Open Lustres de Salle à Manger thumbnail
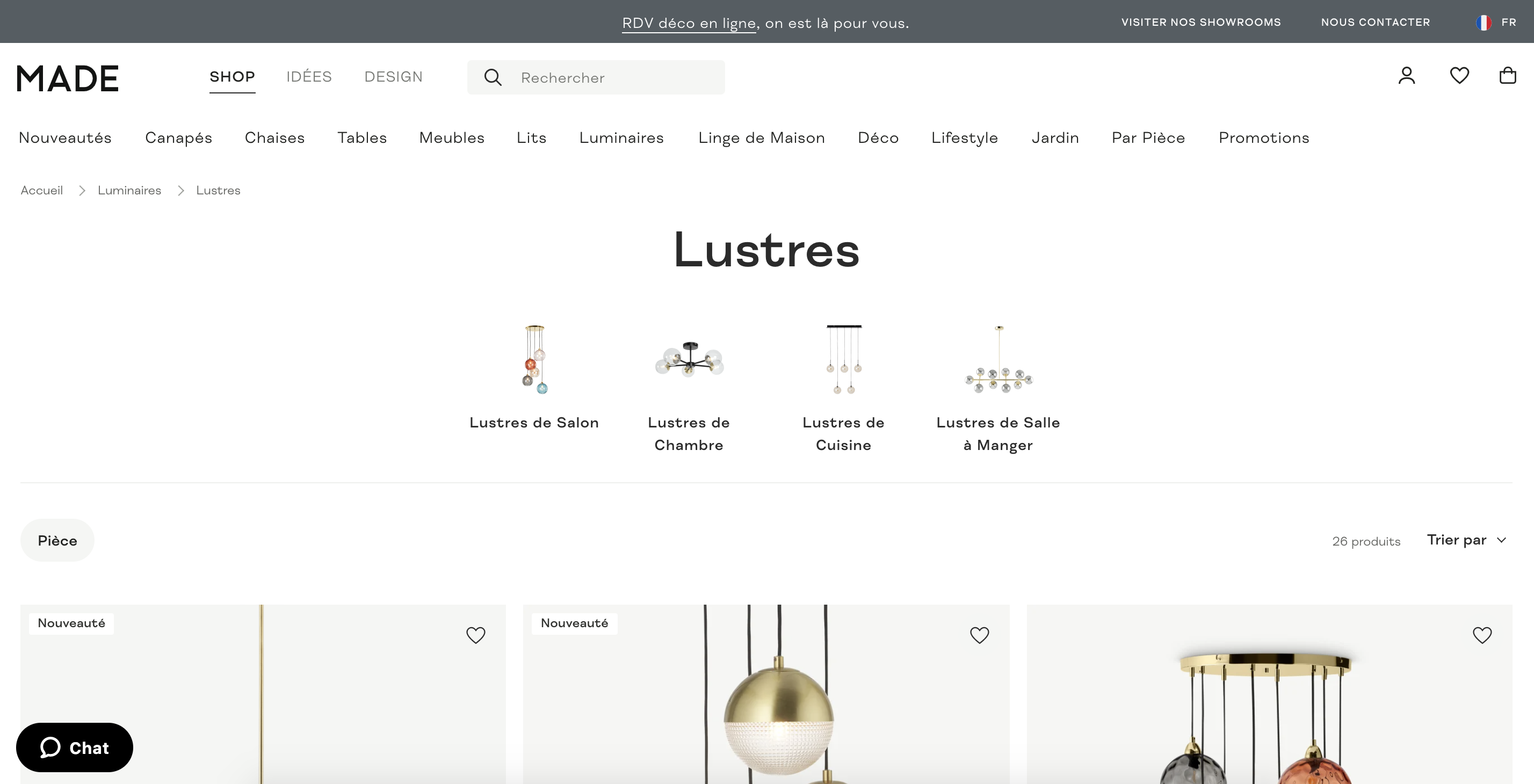 tap(998, 359)
